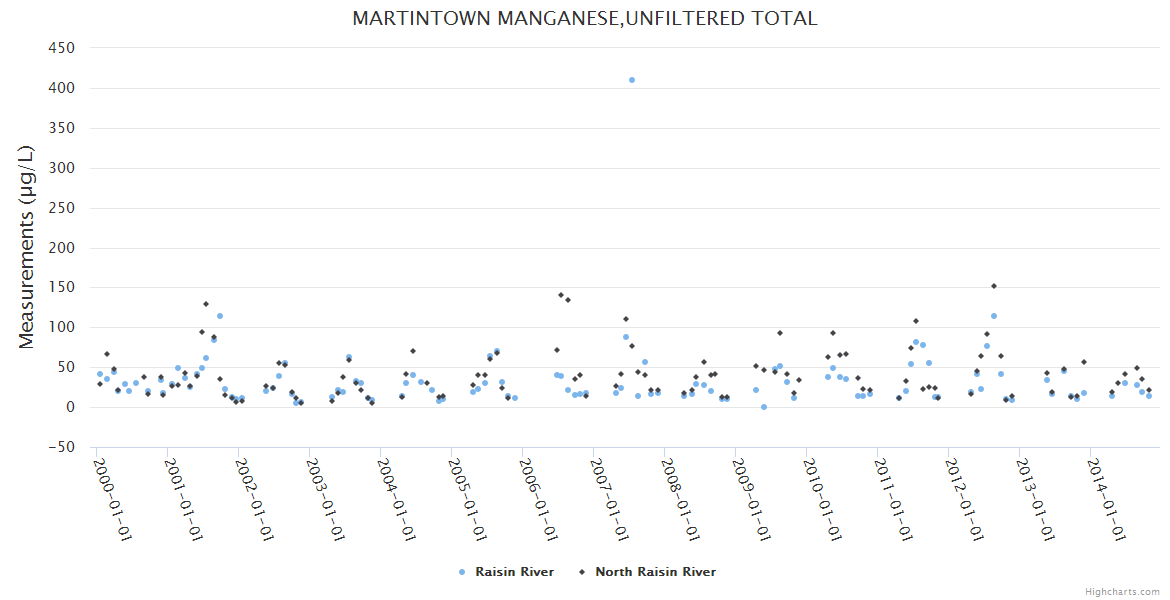Viewport: 1170px width, 600px height.
Task: Click the chart title Martintown Manganese
Action: pyautogui.click(x=584, y=18)
